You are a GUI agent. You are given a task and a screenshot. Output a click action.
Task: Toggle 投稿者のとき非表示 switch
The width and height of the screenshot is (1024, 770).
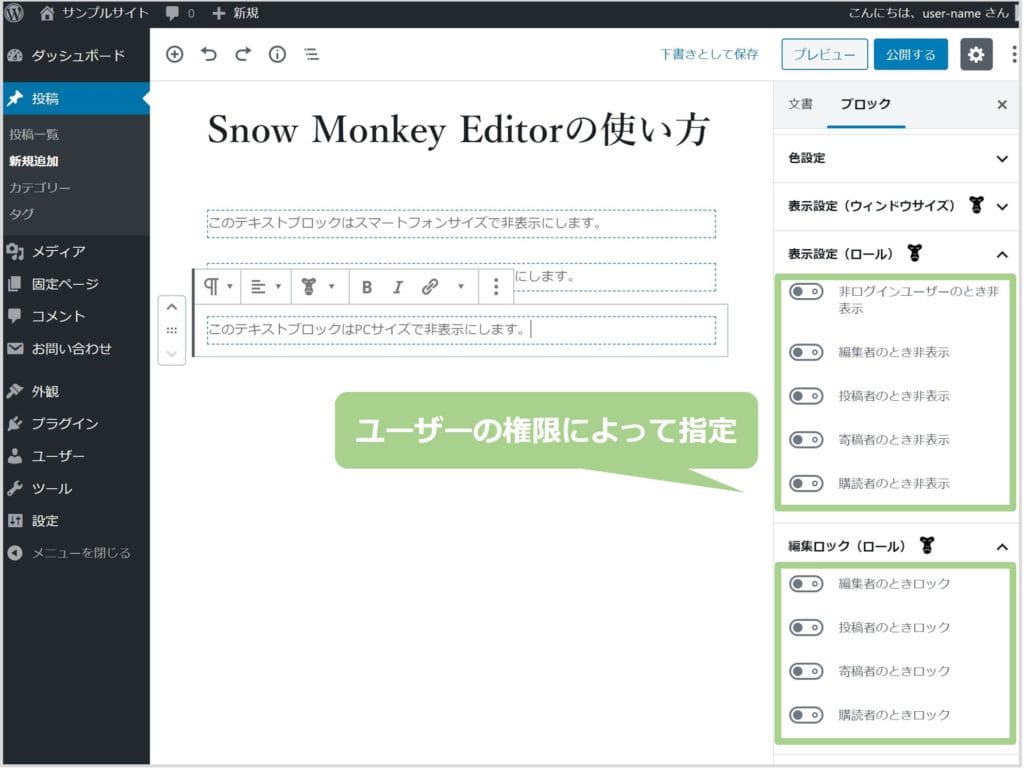(807, 396)
